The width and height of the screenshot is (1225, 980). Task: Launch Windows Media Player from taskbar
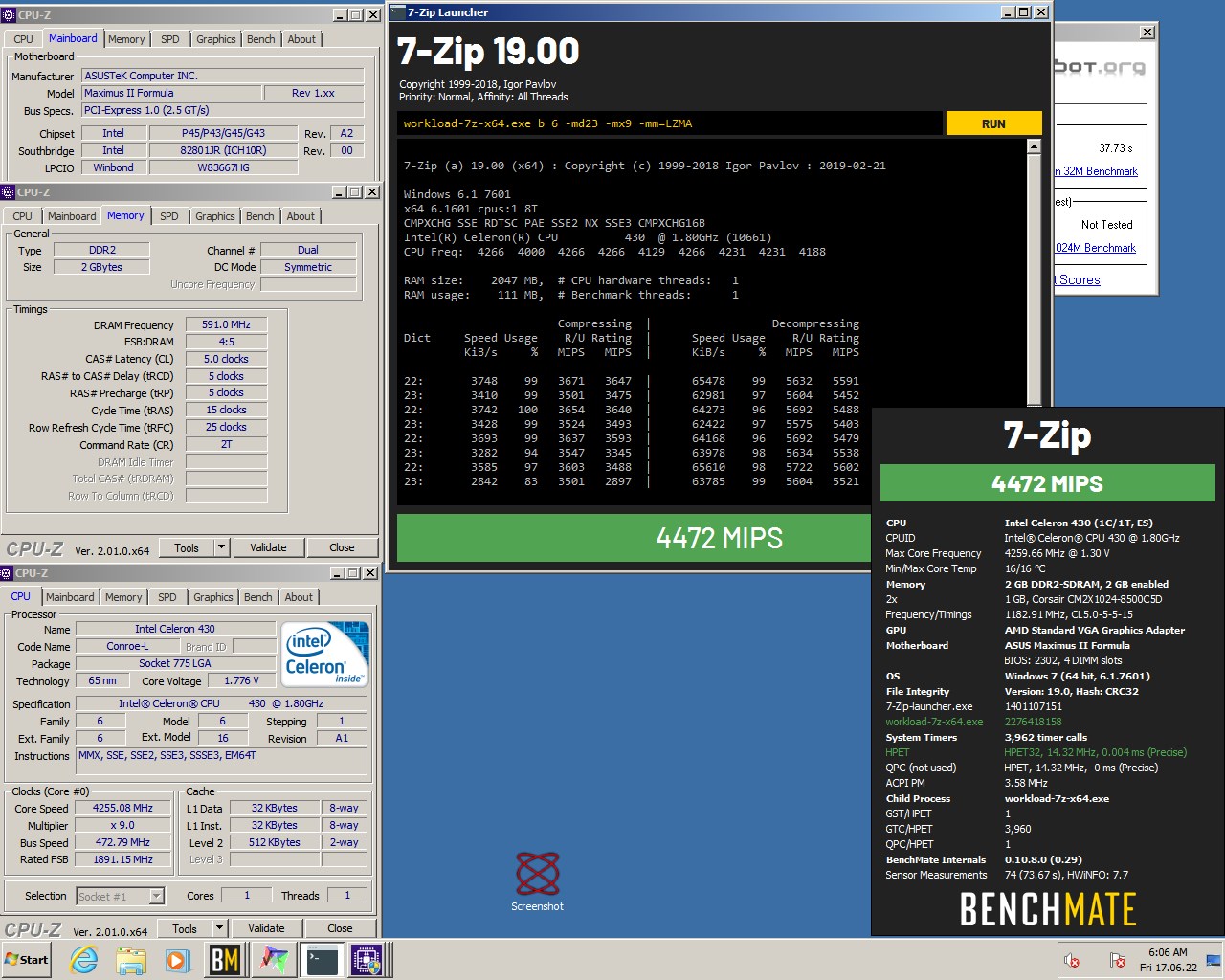coord(178,959)
